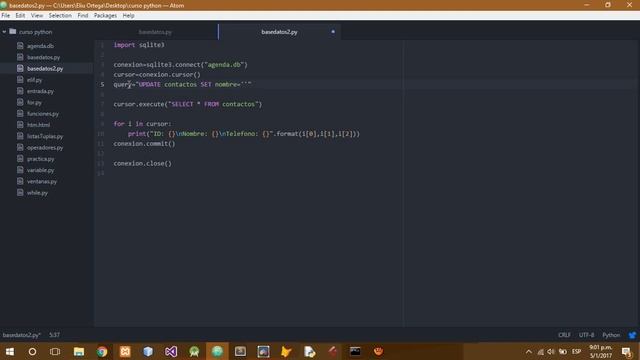Open File Explorer from taskbar
The image size is (640, 360).
click(79, 351)
